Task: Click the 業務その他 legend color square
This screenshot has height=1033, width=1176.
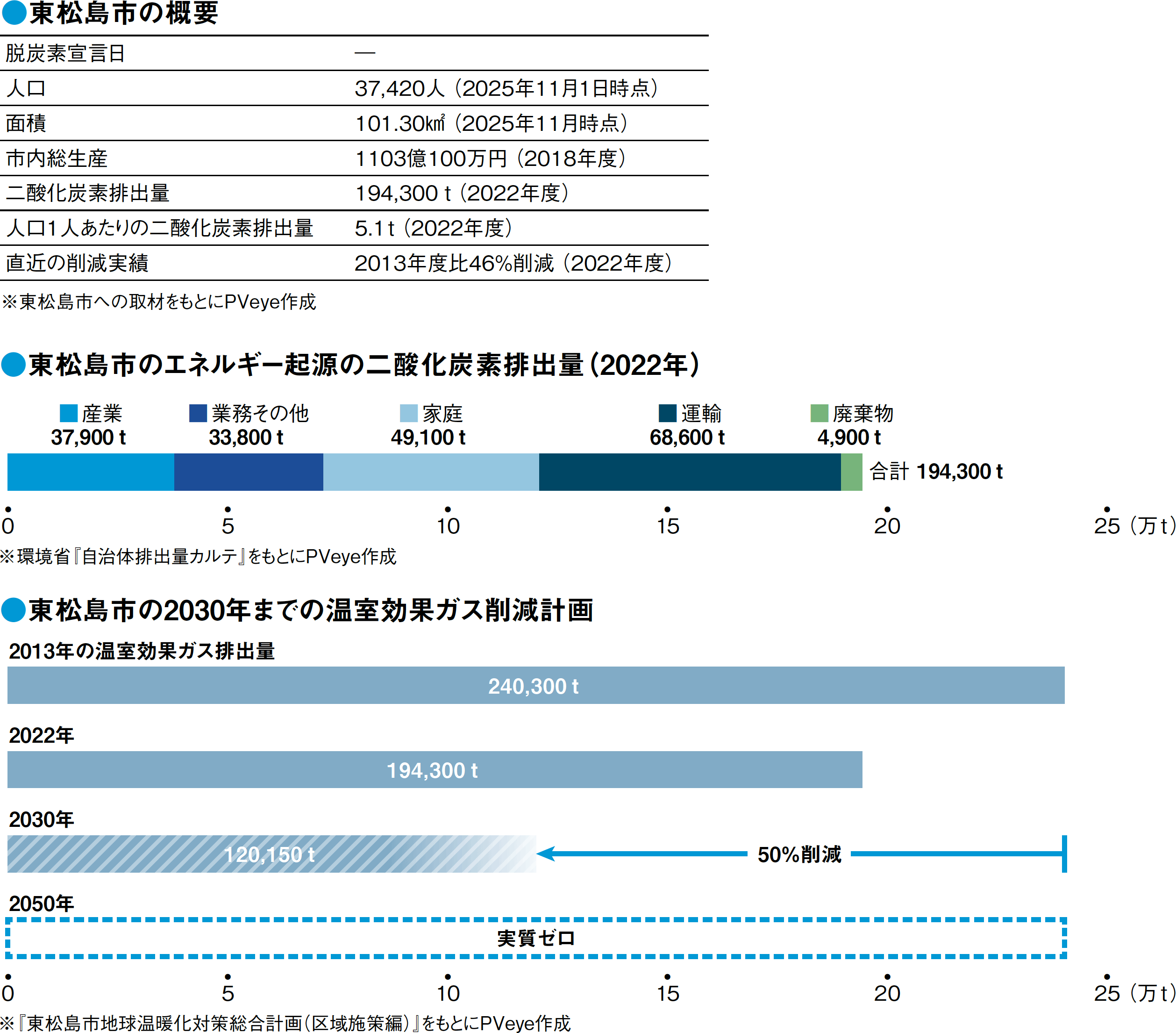Action: (x=198, y=413)
